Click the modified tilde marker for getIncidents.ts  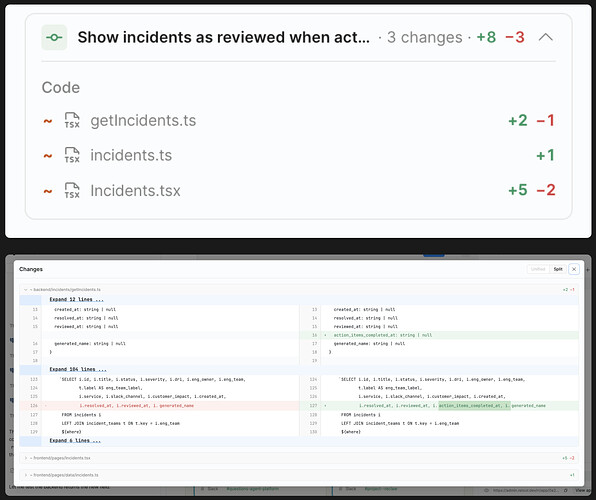pyautogui.click(x=48, y=121)
